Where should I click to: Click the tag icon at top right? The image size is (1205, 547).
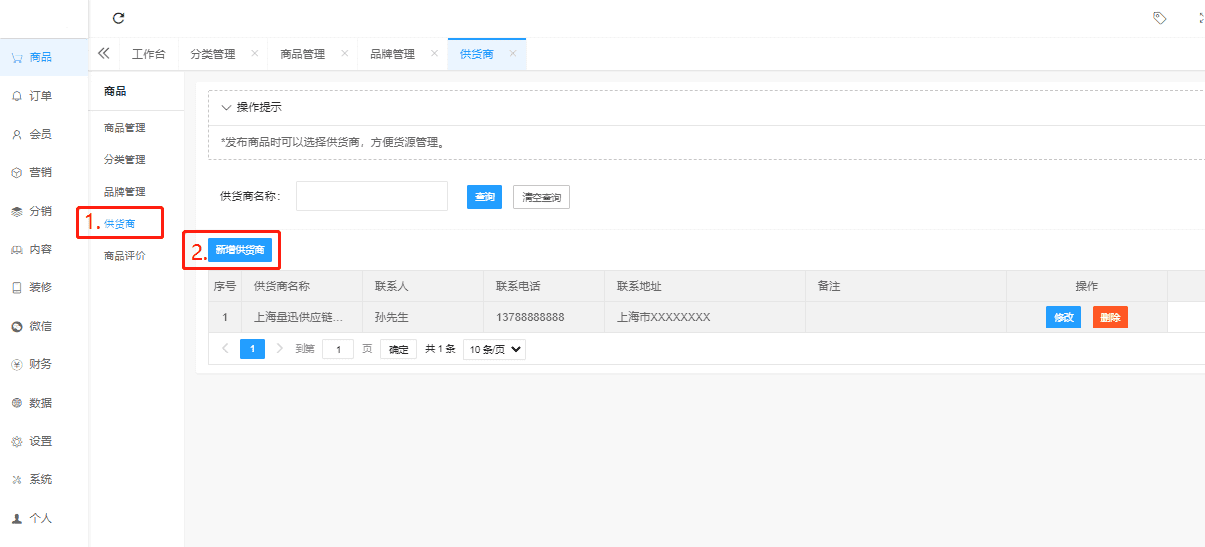(1160, 18)
